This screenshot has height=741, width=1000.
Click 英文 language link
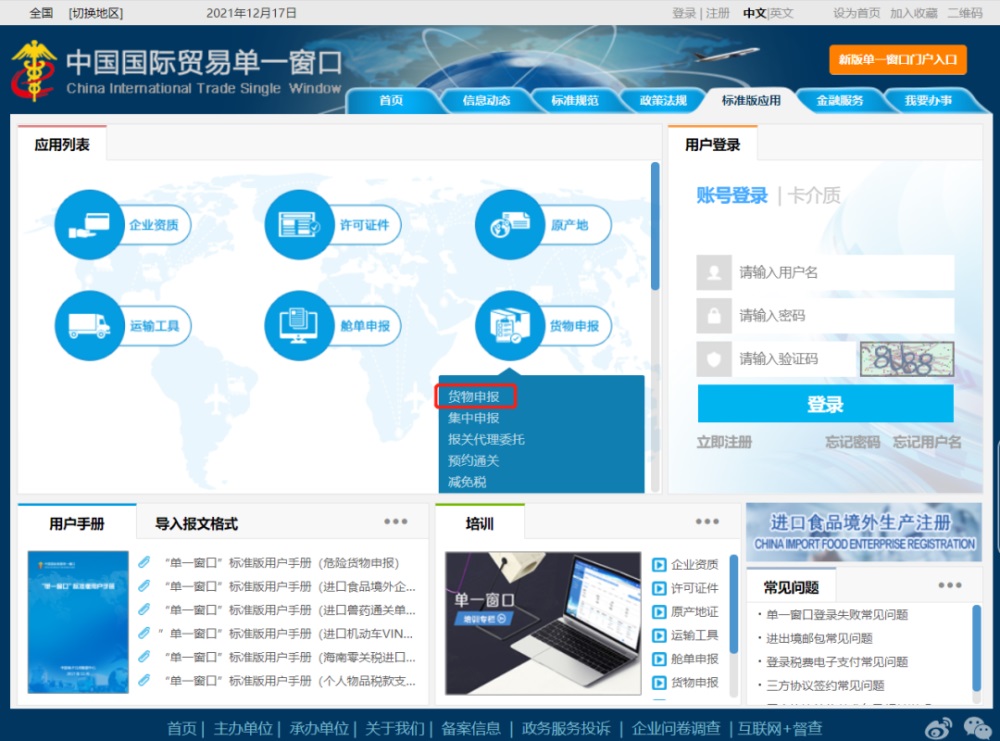tap(782, 13)
